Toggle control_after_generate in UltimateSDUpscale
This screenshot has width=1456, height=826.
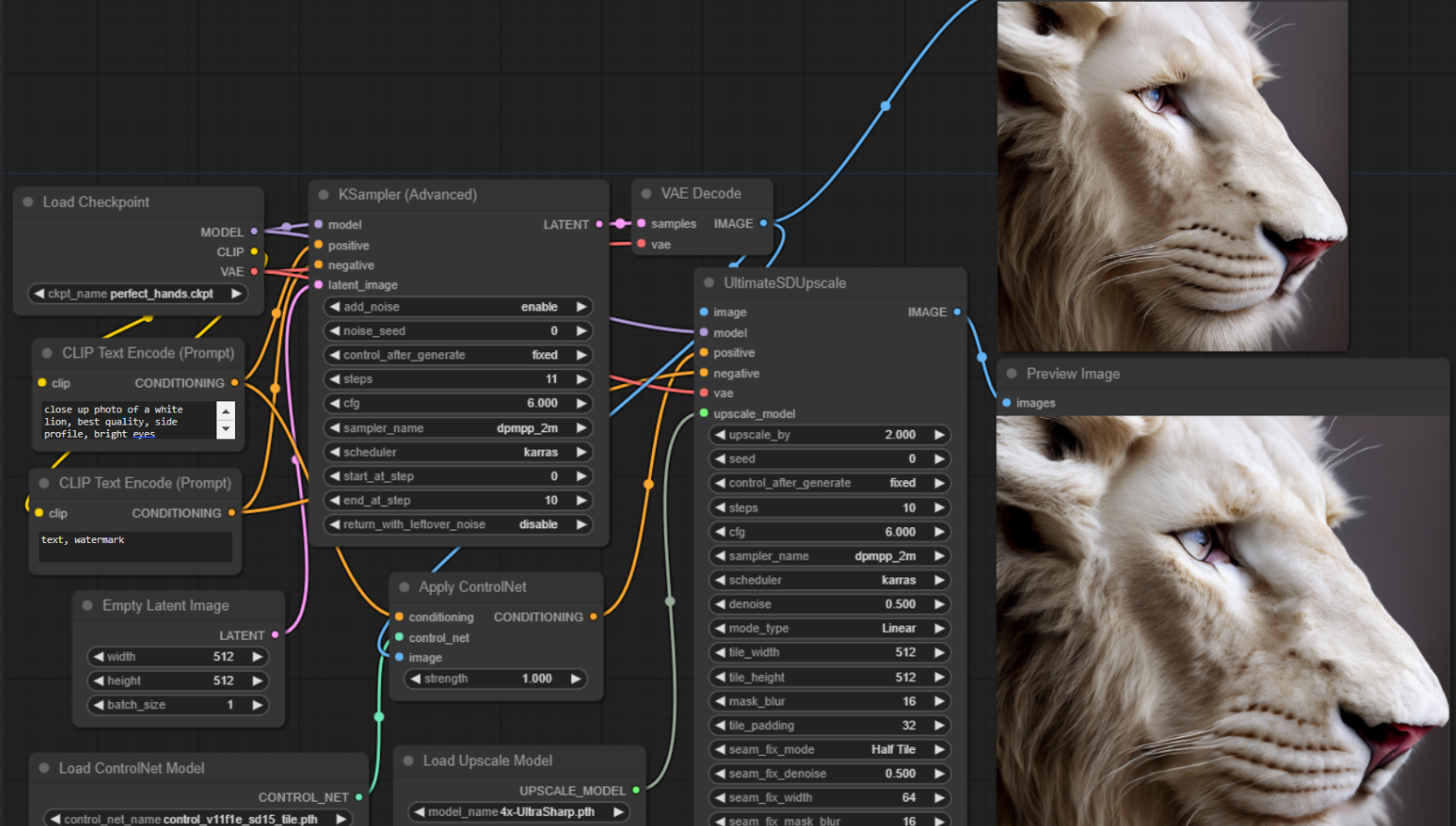[829, 483]
